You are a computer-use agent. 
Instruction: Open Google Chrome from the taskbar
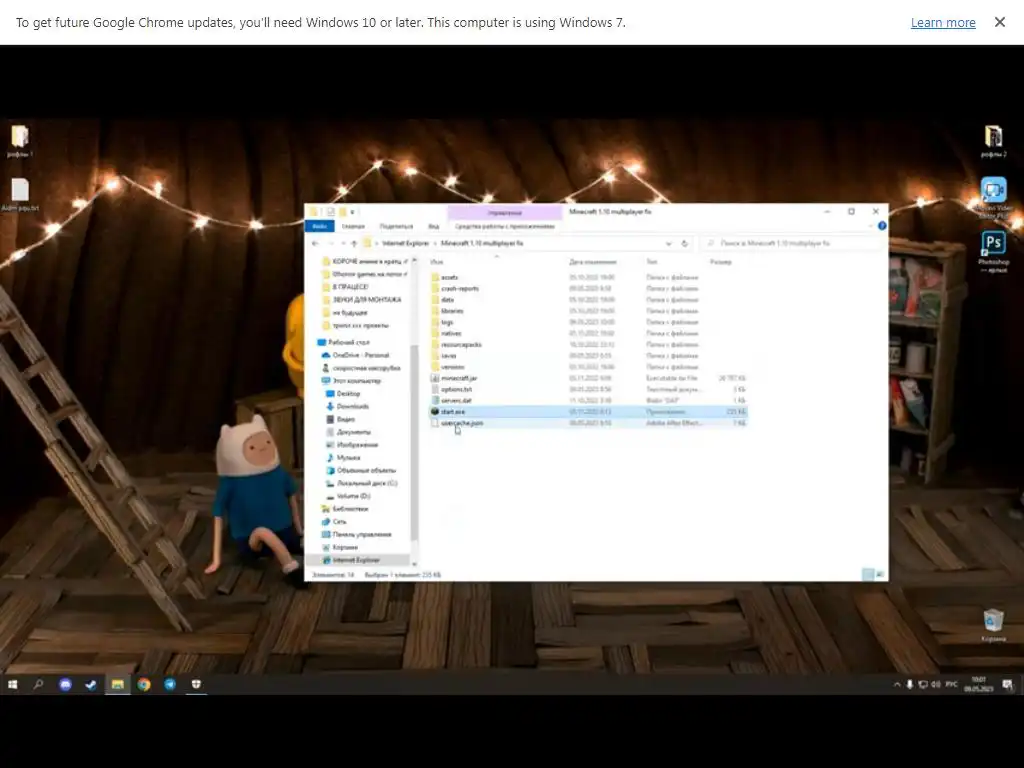point(144,684)
